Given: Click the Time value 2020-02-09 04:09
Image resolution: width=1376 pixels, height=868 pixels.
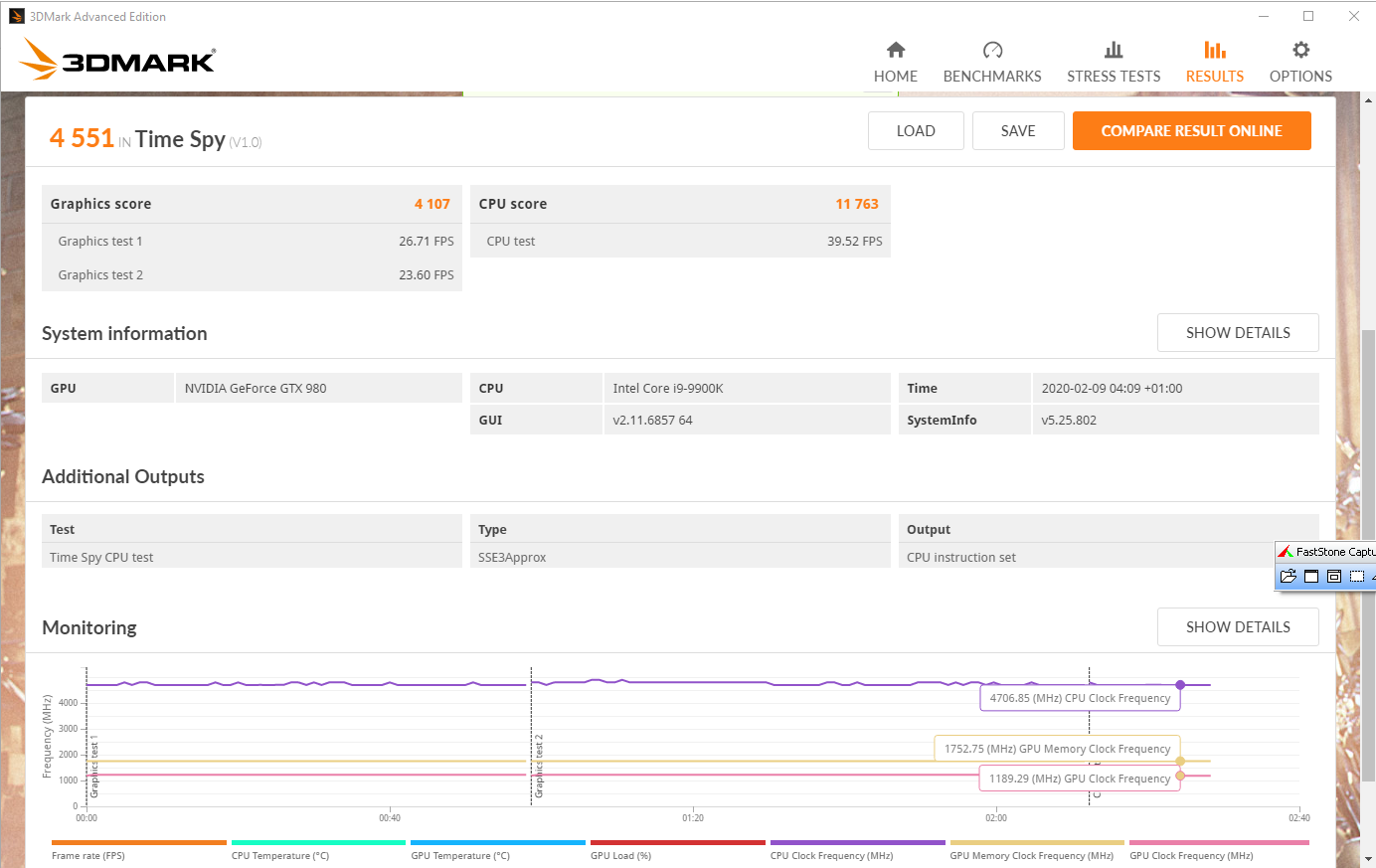Looking at the screenshot, I should coord(1112,389).
